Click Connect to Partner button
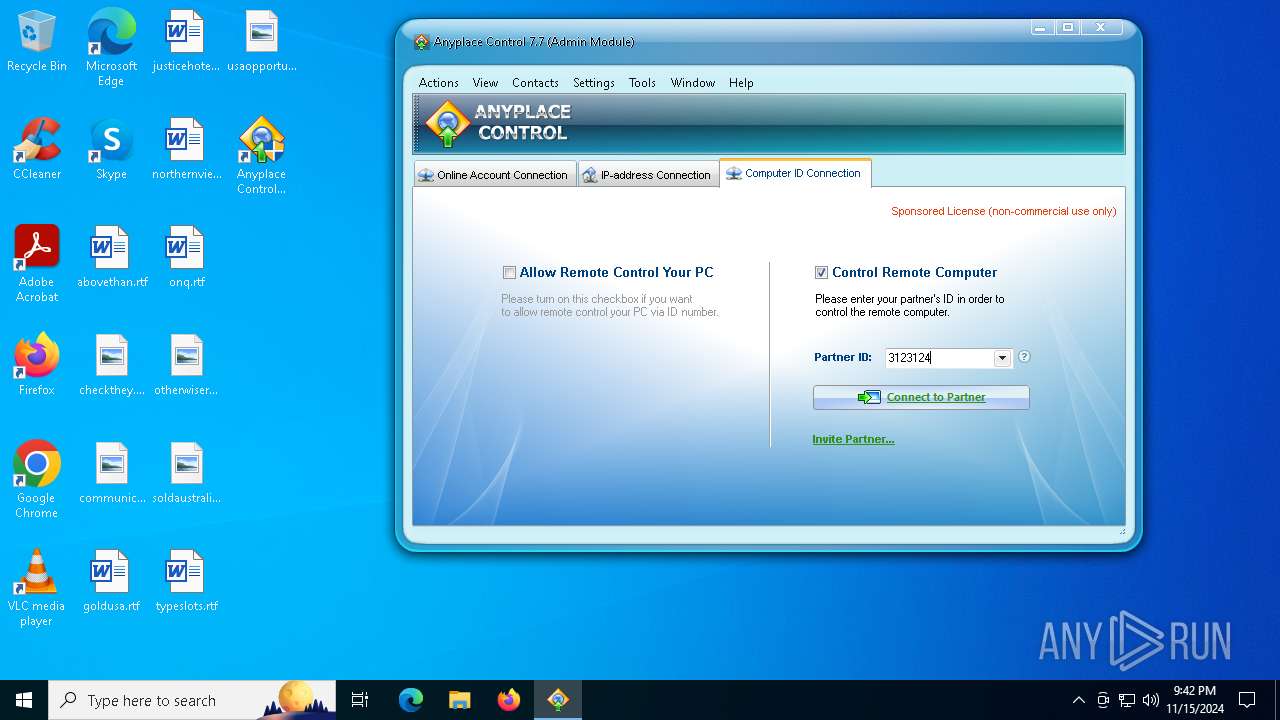Image resolution: width=1280 pixels, height=720 pixels. tap(921, 397)
